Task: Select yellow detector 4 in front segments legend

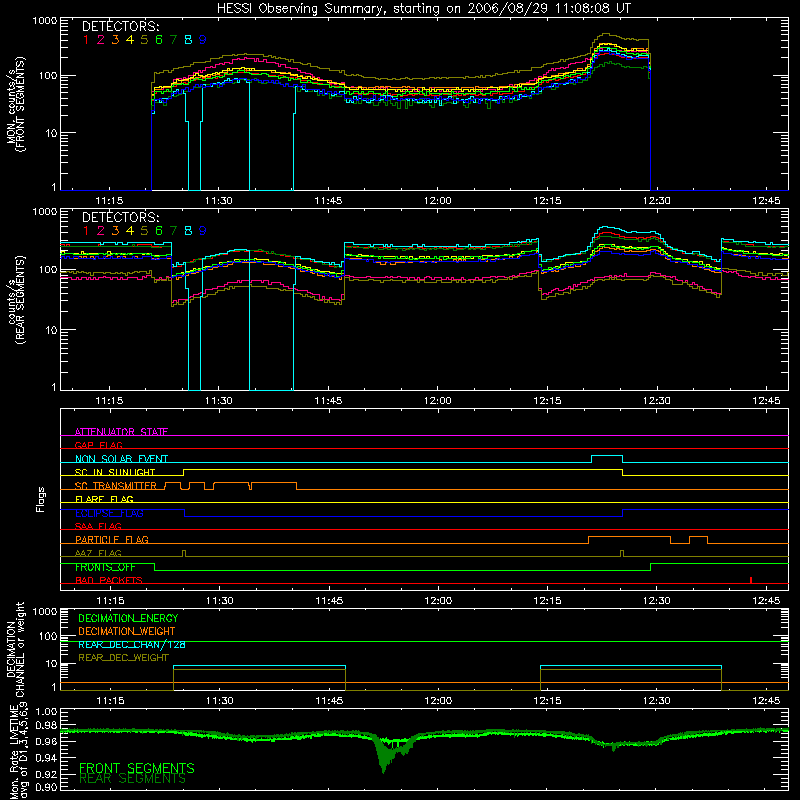Action: click(130, 40)
